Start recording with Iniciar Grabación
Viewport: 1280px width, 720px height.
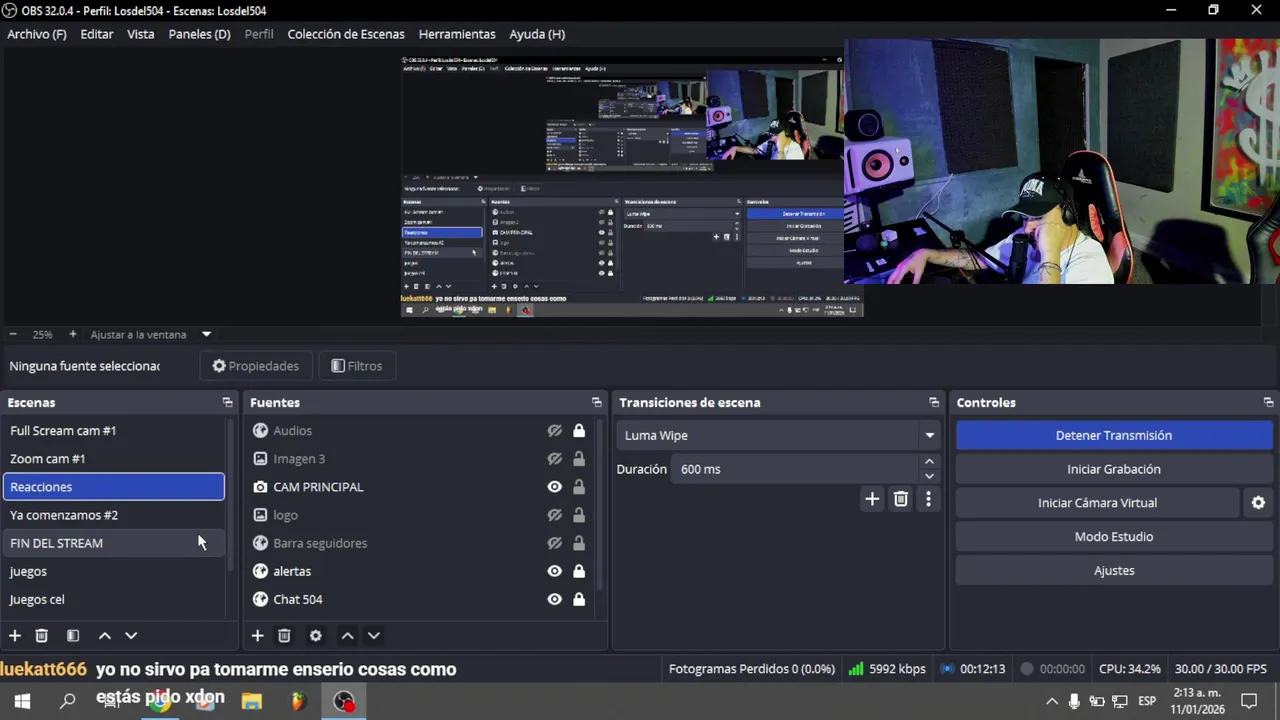pyautogui.click(x=1114, y=469)
